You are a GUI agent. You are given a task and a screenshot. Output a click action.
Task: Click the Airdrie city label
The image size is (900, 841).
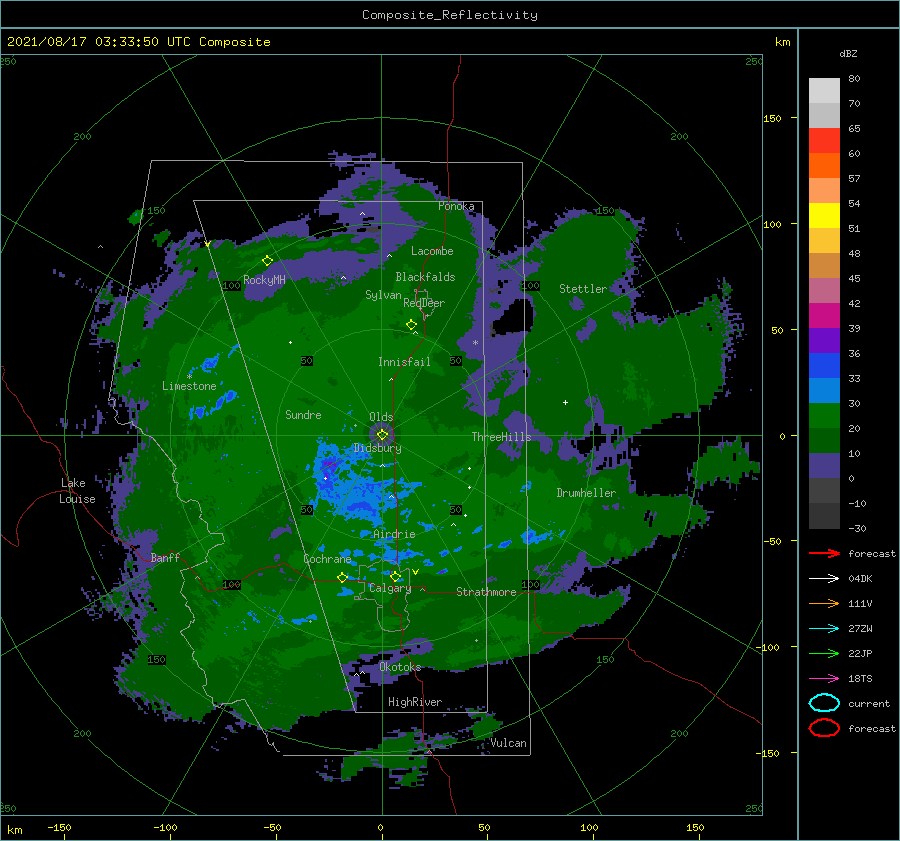click(394, 534)
